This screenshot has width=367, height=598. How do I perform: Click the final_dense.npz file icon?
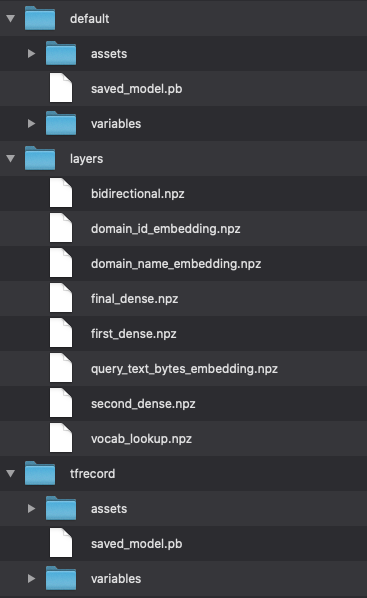61,298
